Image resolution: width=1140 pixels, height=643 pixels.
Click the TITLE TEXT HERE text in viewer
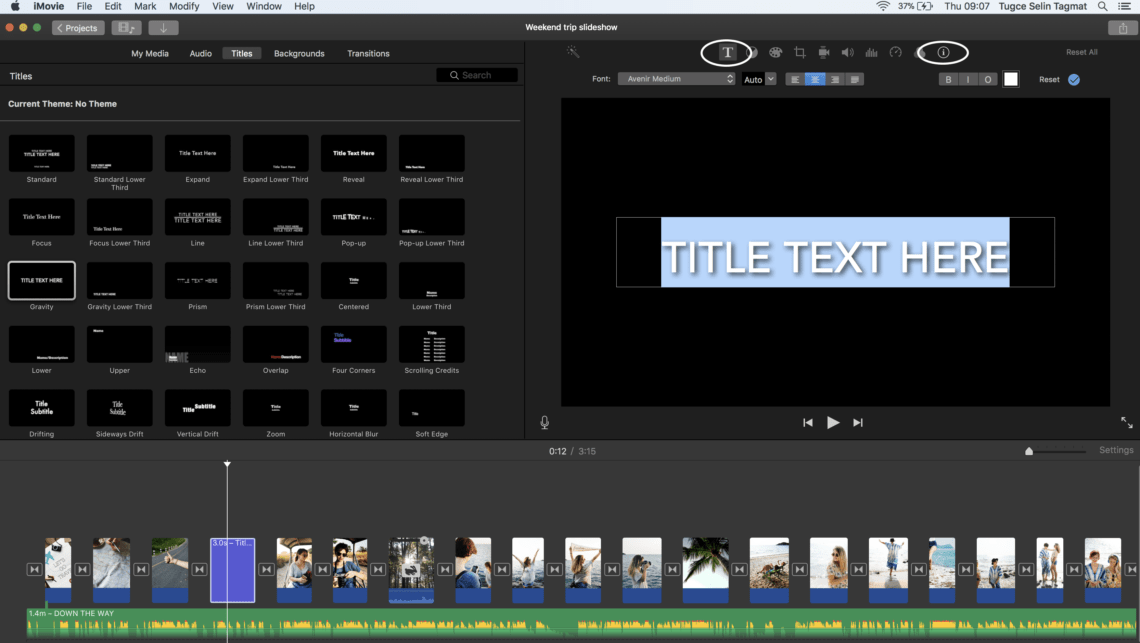coord(835,256)
